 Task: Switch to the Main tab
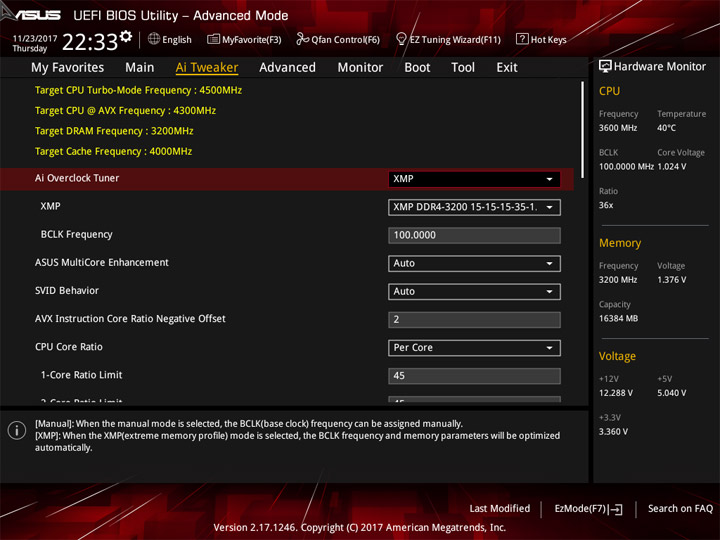pos(140,68)
